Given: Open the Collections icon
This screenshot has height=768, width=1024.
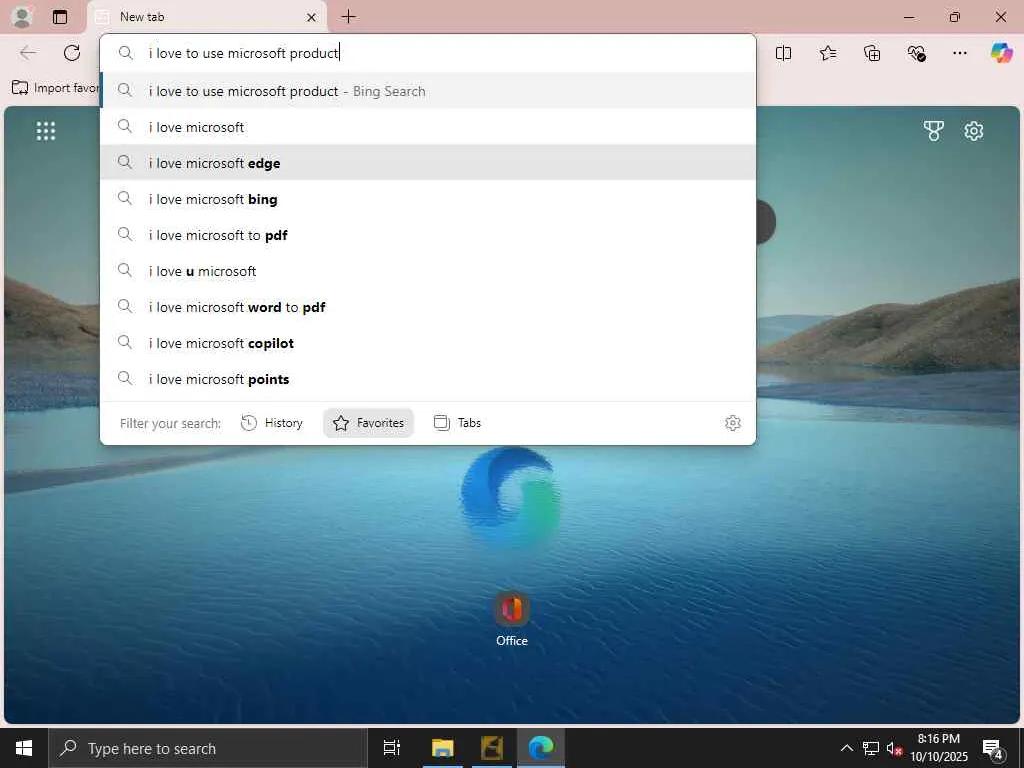Looking at the screenshot, I should [872, 53].
